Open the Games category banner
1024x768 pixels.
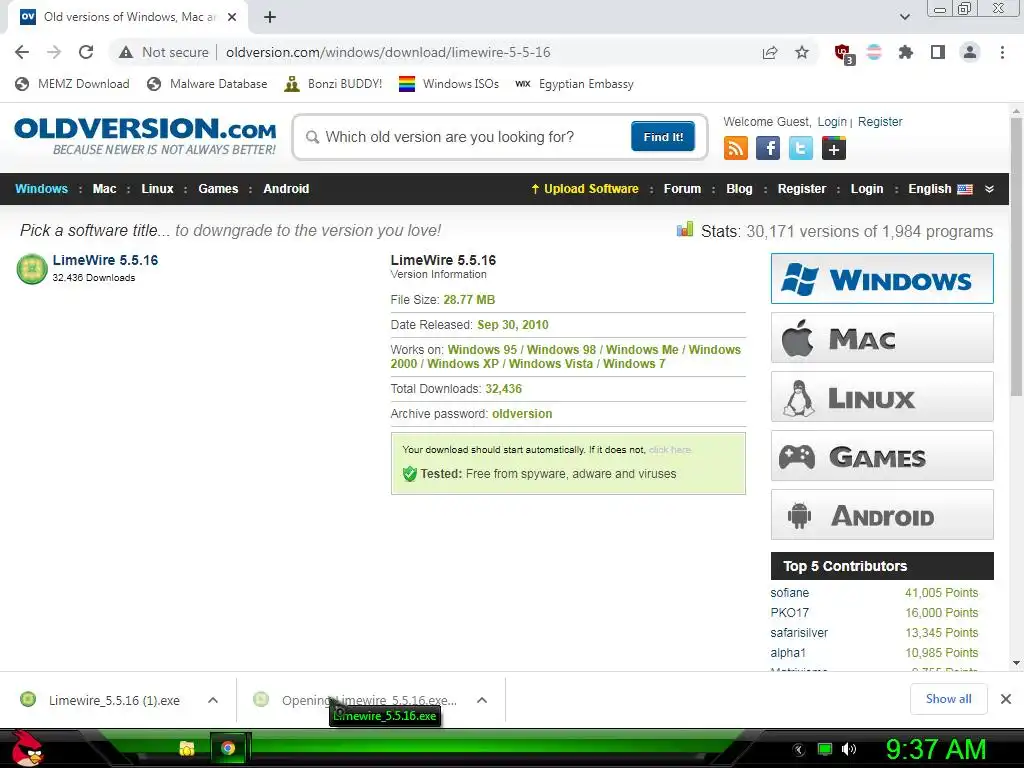(x=882, y=455)
